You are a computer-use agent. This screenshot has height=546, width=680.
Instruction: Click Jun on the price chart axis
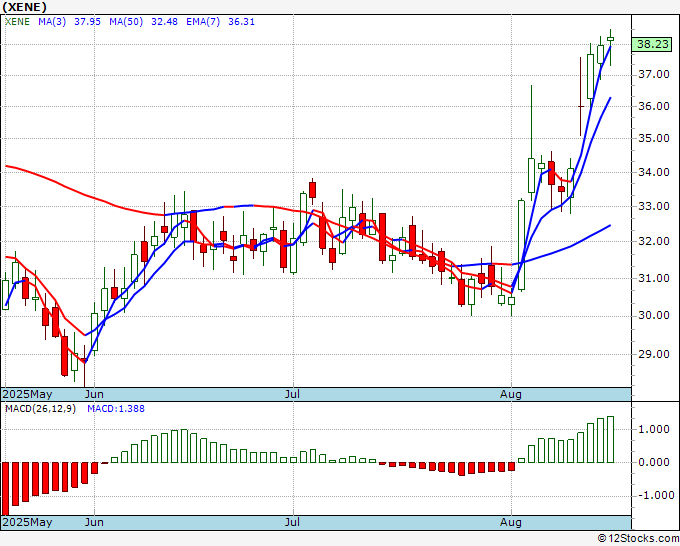(94, 394)
